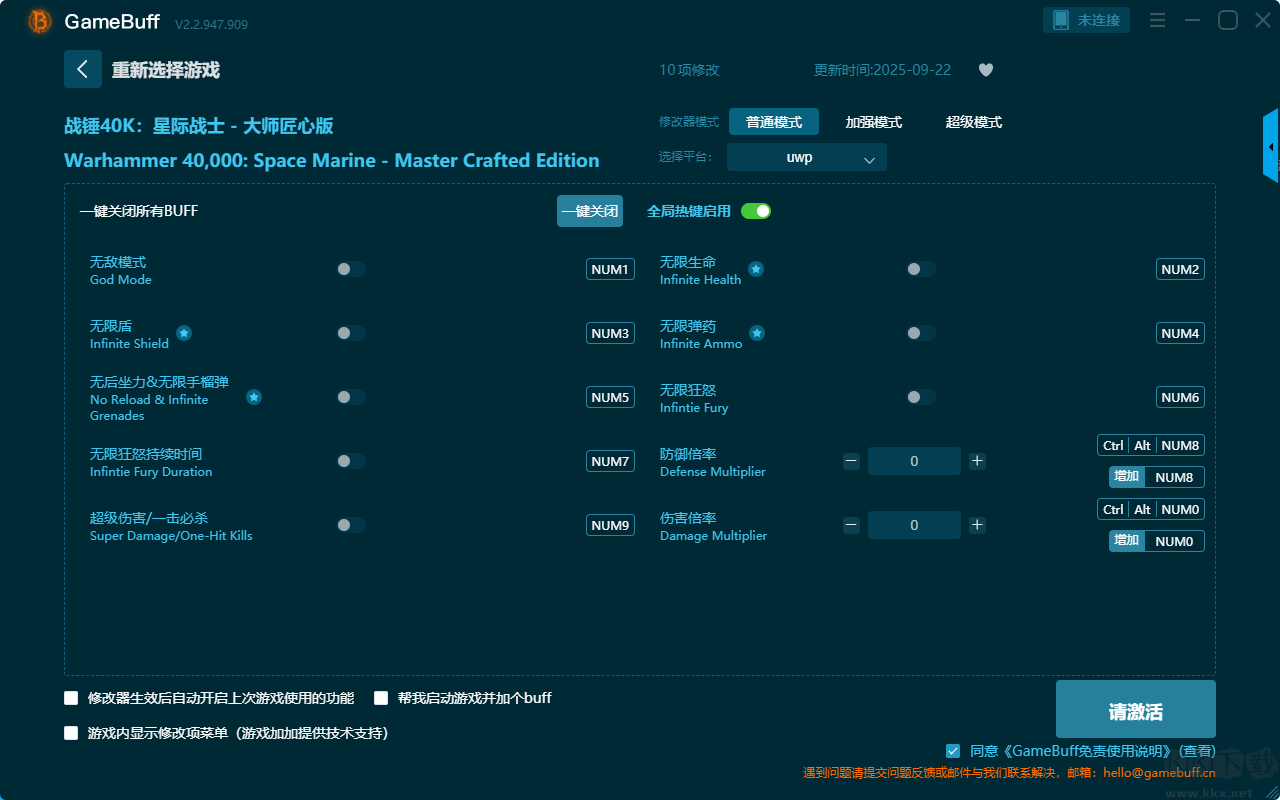The width and height of the screenshot is (1280, 800).
Task: Enable Infinite Ammo toggle
Action: 921,333
